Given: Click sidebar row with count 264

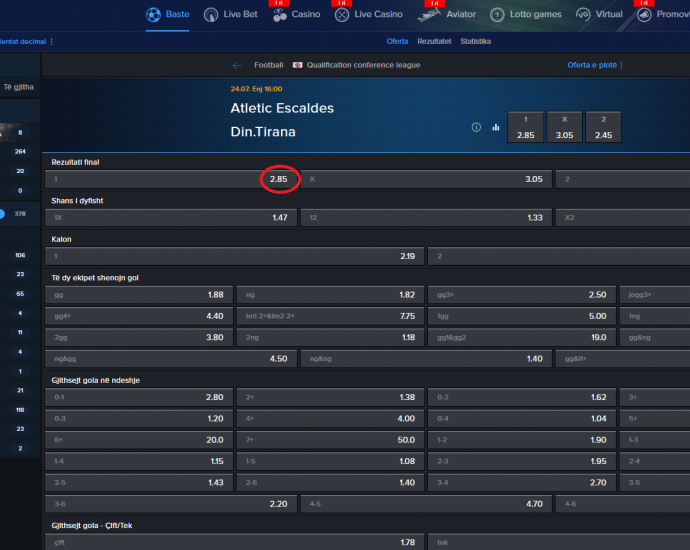Looking at the screenshot, I should (20, 151).
